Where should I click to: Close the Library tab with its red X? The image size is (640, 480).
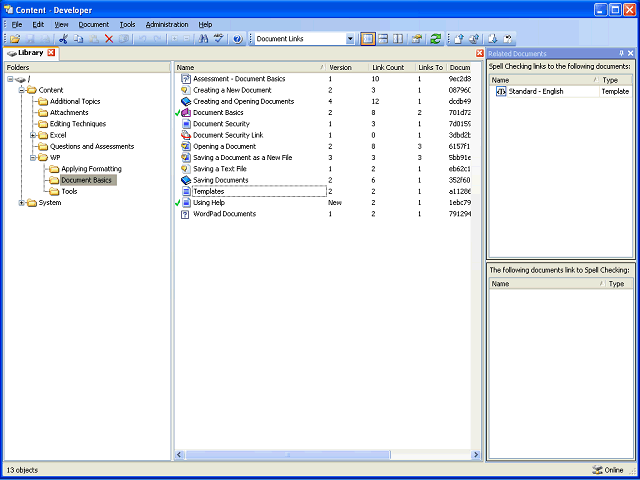pyautogui.click(x=51, y=52)
